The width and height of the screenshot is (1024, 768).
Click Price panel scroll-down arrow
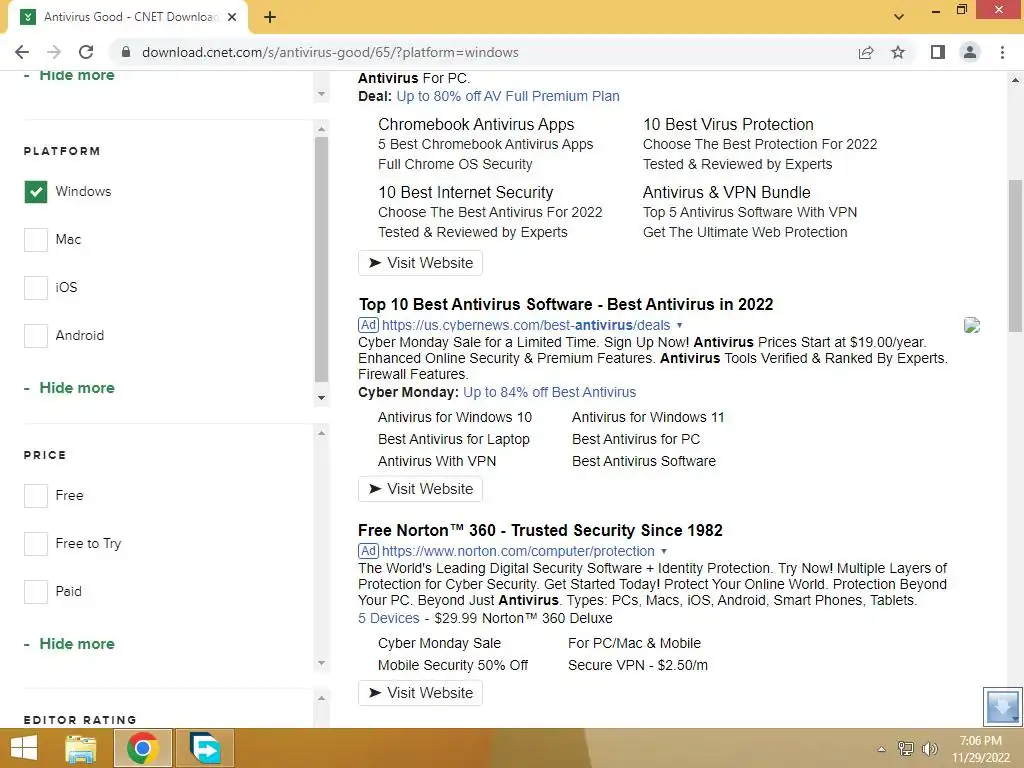point(321,664)
